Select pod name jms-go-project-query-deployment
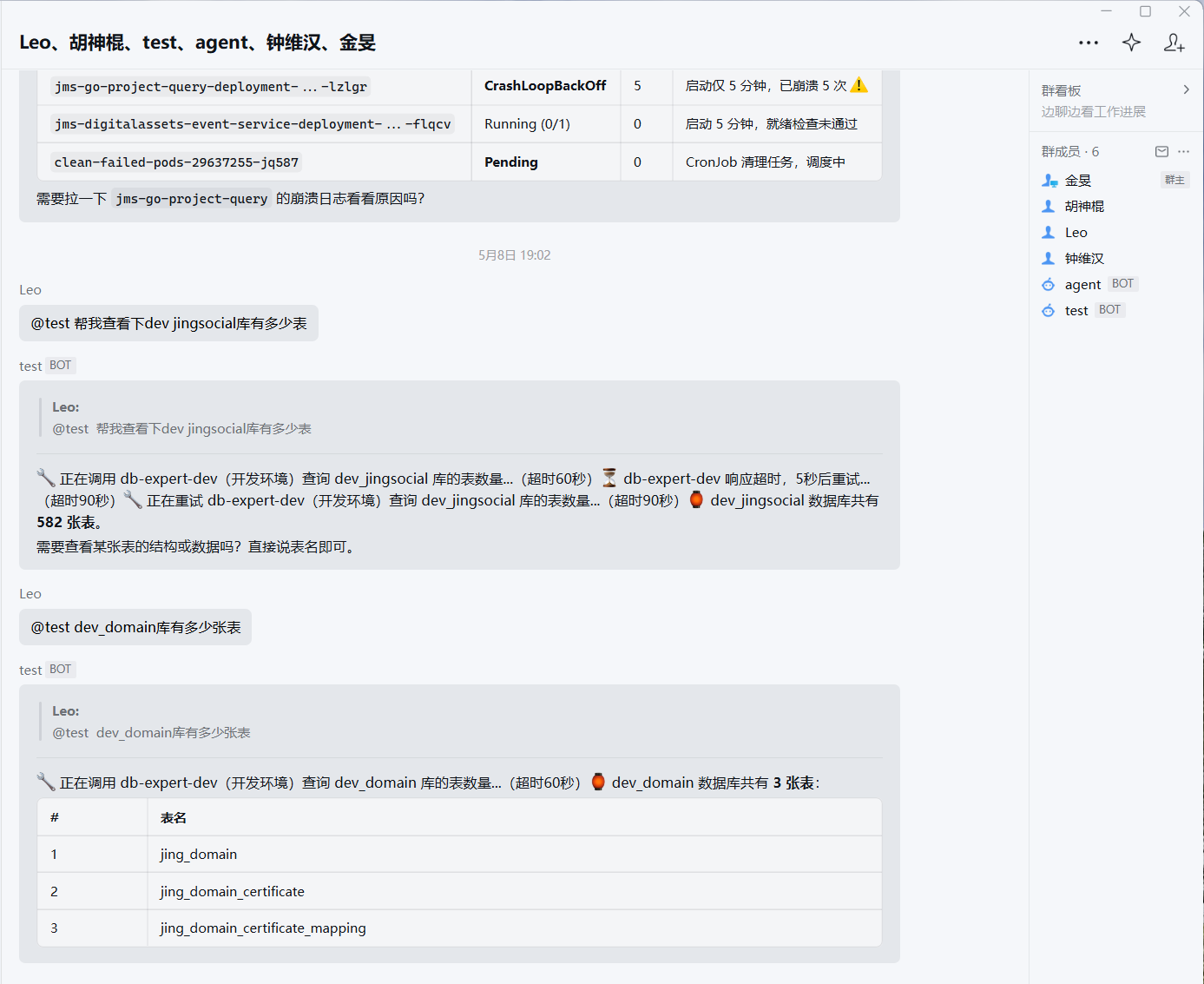This screenshot has height=984, width=1204. pyautogui.click(x=210, y=87)
